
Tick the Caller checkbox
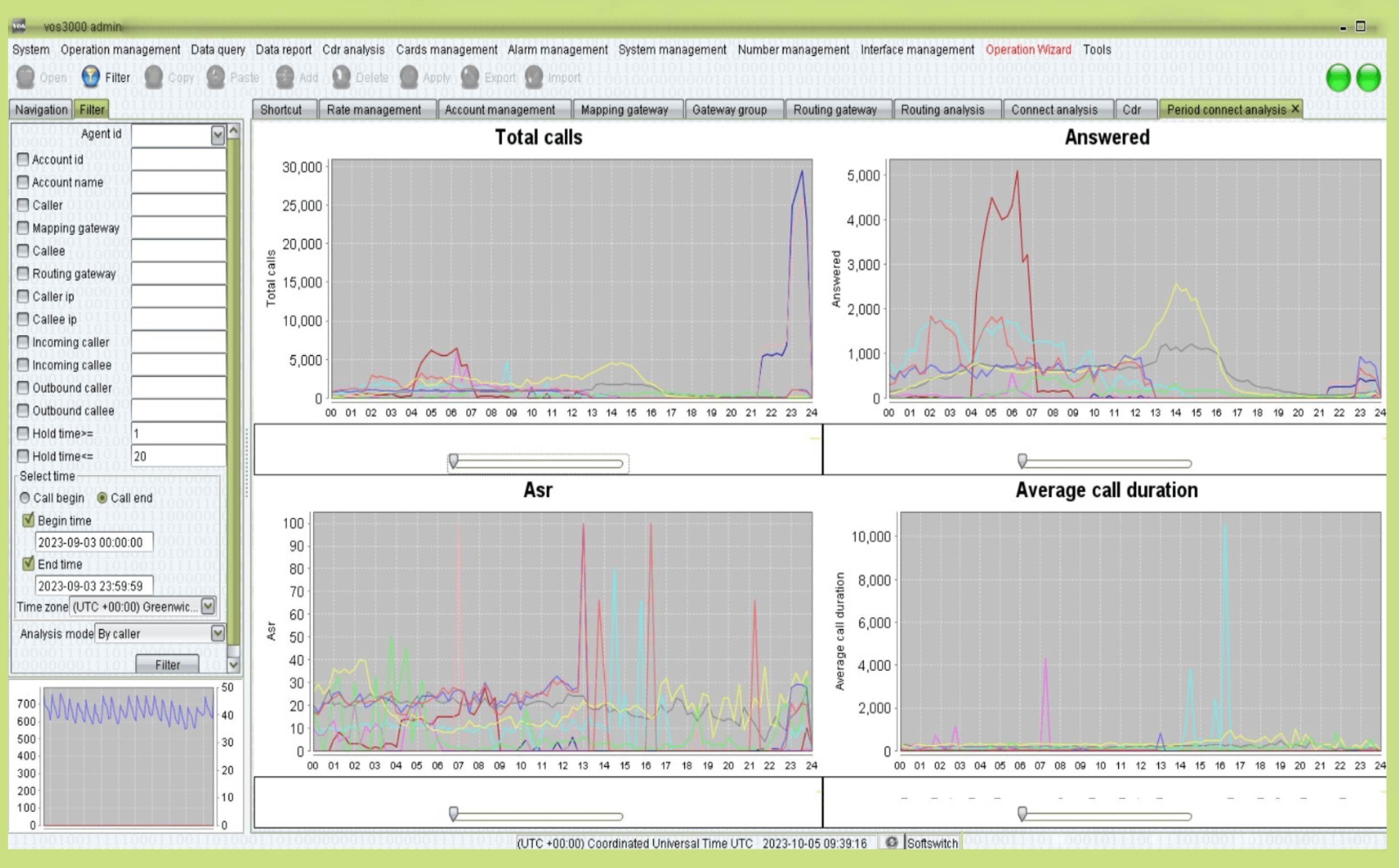(23, 205)
